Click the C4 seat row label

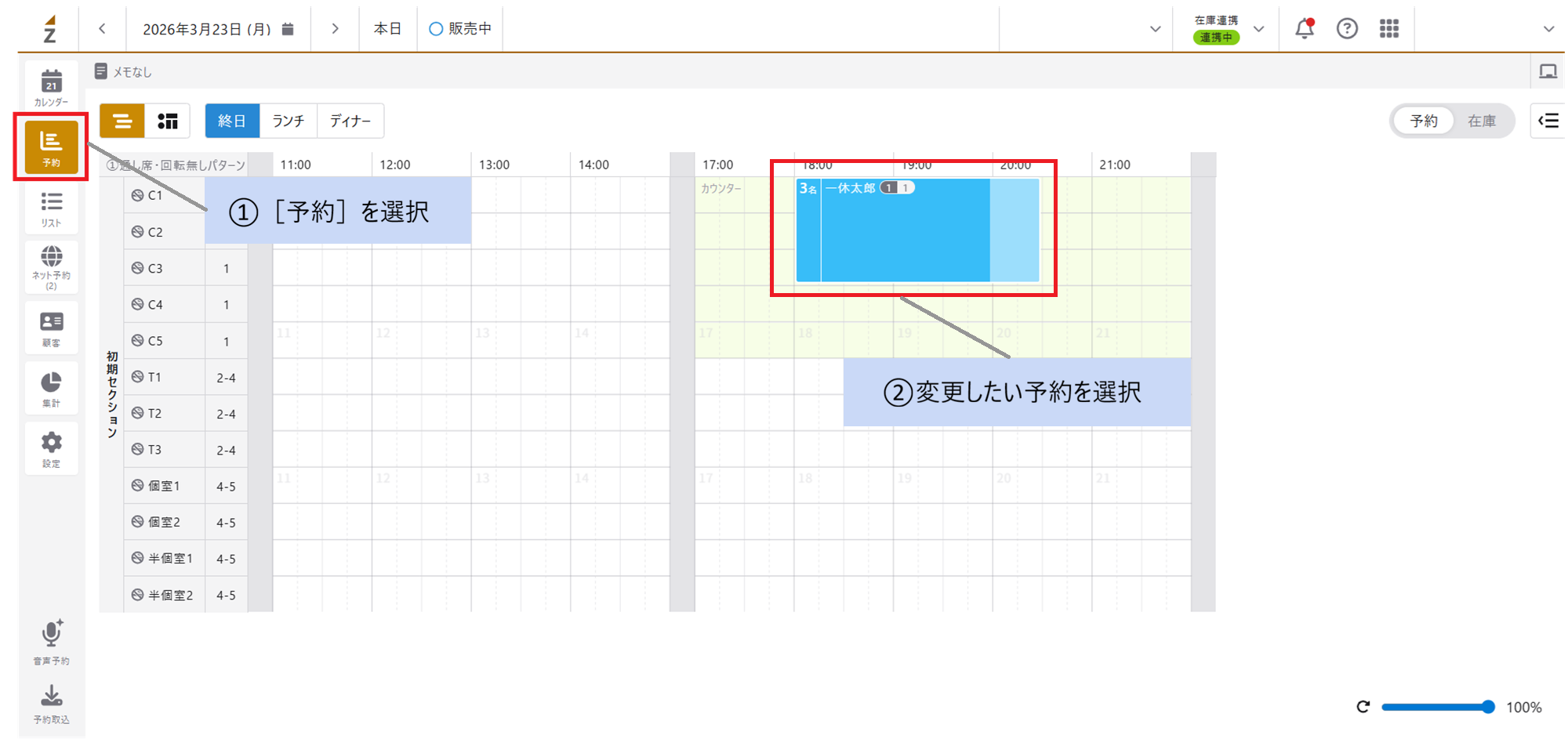click(x=155, y=304)
